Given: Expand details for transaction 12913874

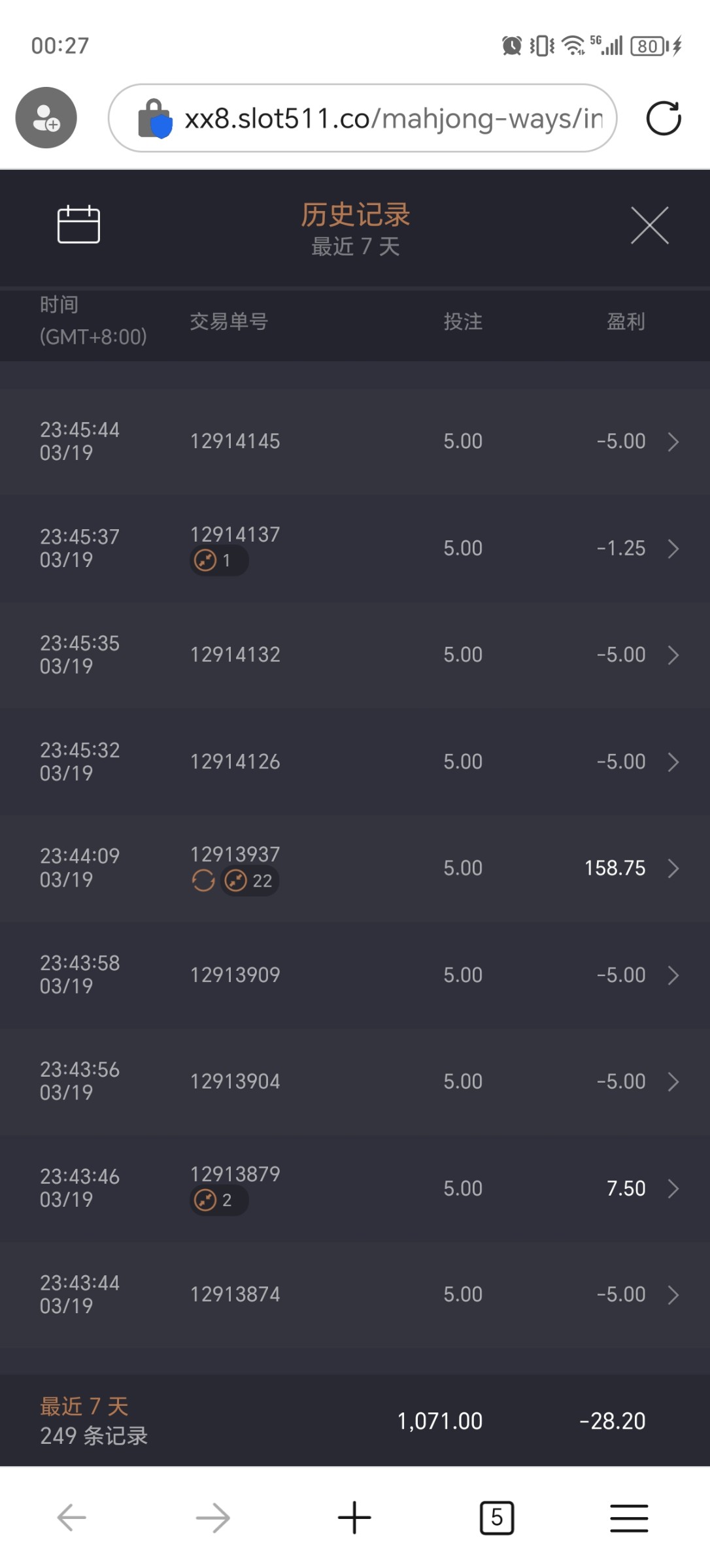Looking at the screenshot, I should click(673, 1295).
